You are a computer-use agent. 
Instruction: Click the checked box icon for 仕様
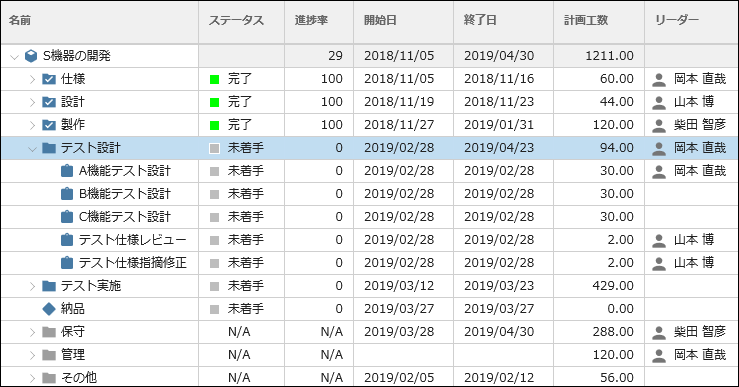pyautogui.click(x=49, y=79)
